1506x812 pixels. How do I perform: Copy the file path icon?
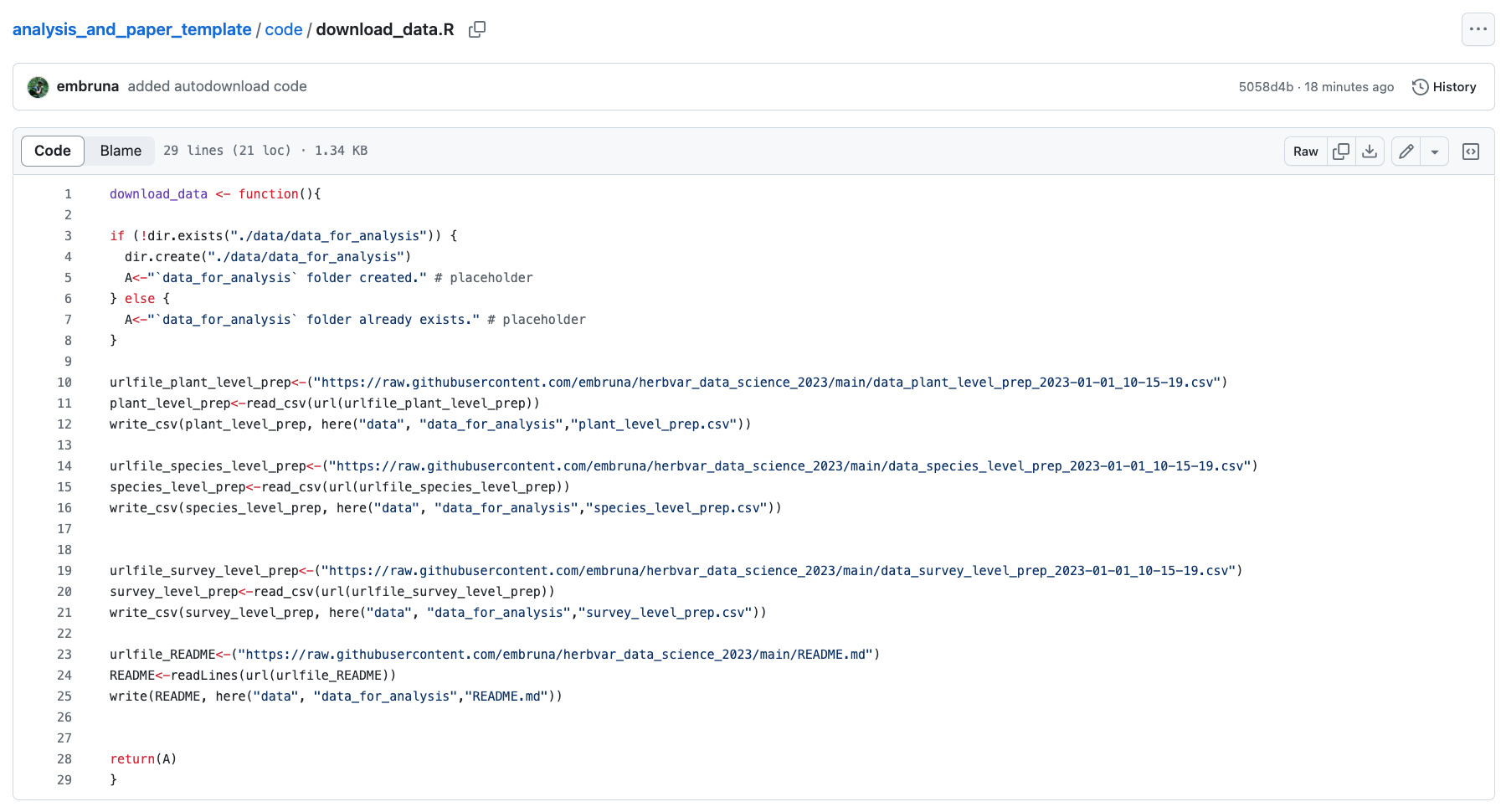pos(477,29)
